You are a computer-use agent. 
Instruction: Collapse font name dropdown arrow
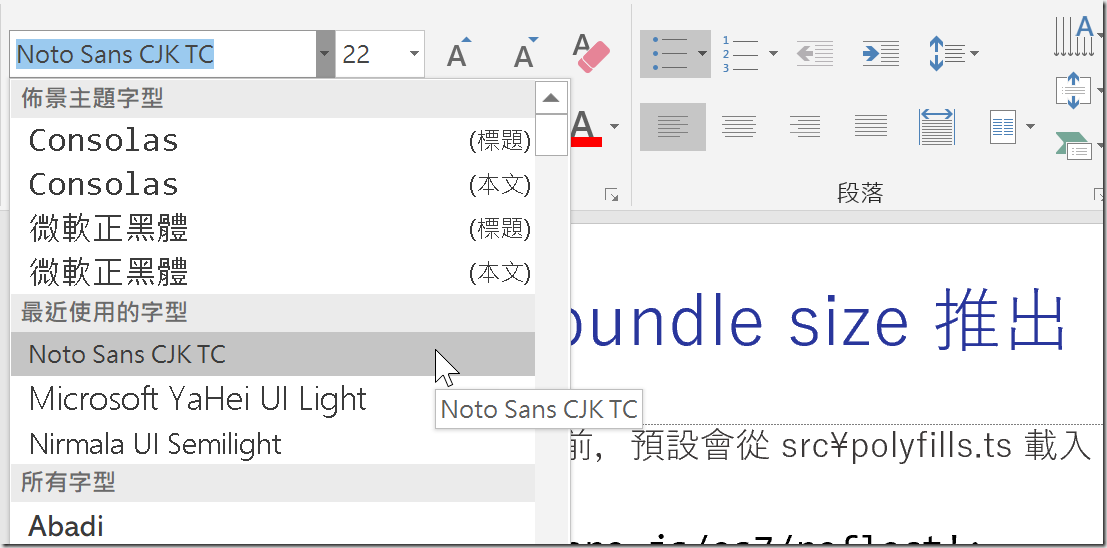(x=325, y=54)
